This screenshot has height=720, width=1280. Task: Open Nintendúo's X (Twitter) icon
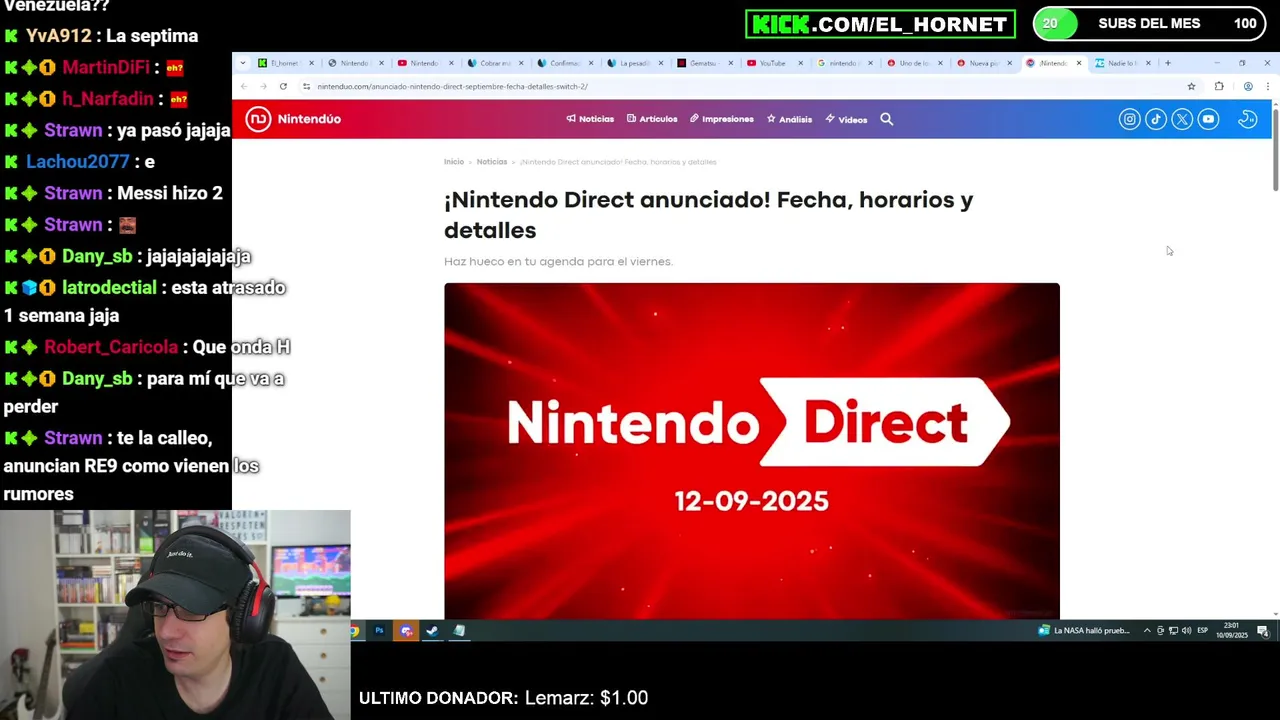pos(1182,119)
